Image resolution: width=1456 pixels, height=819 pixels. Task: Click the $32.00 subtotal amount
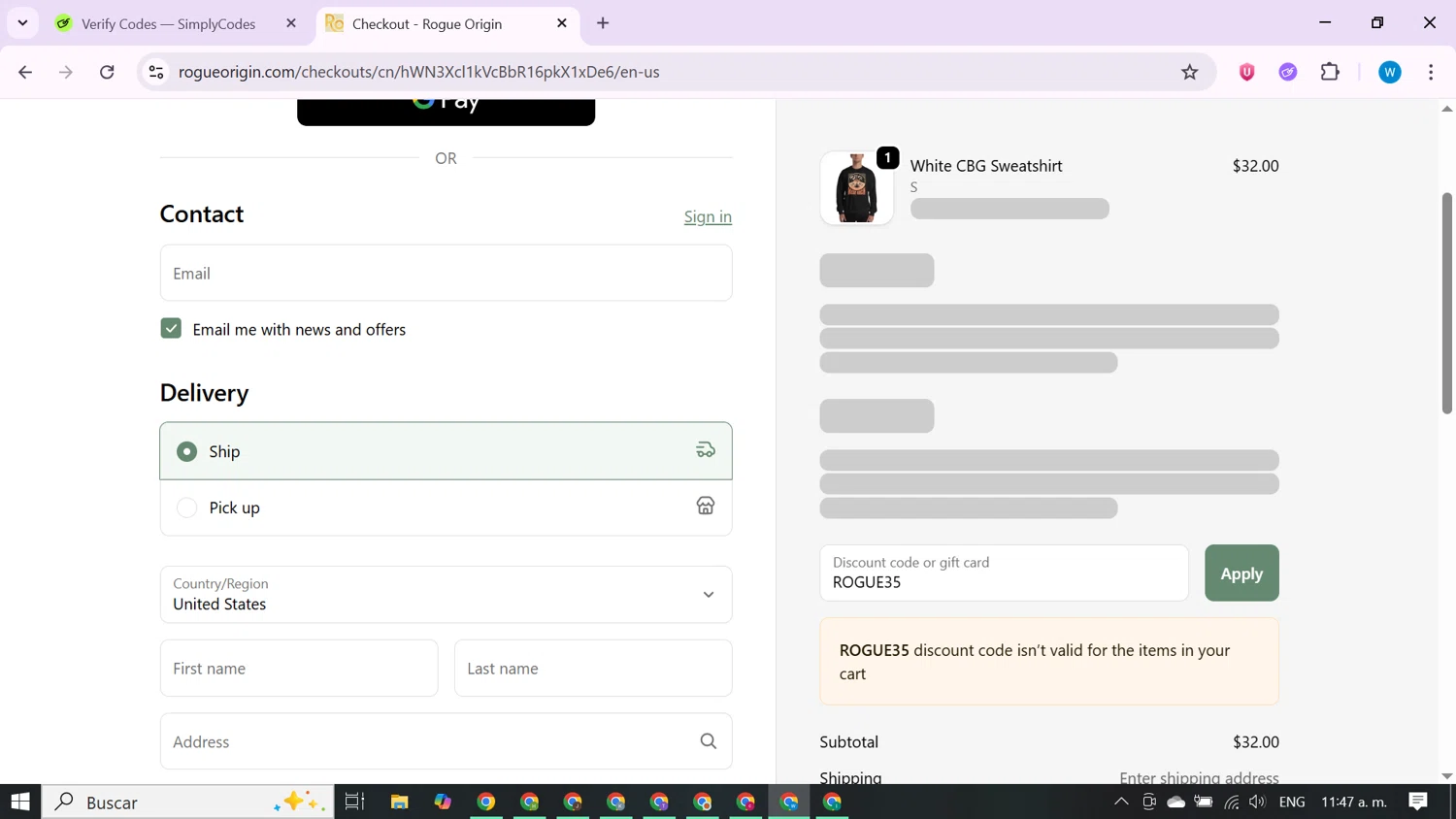1256,741
